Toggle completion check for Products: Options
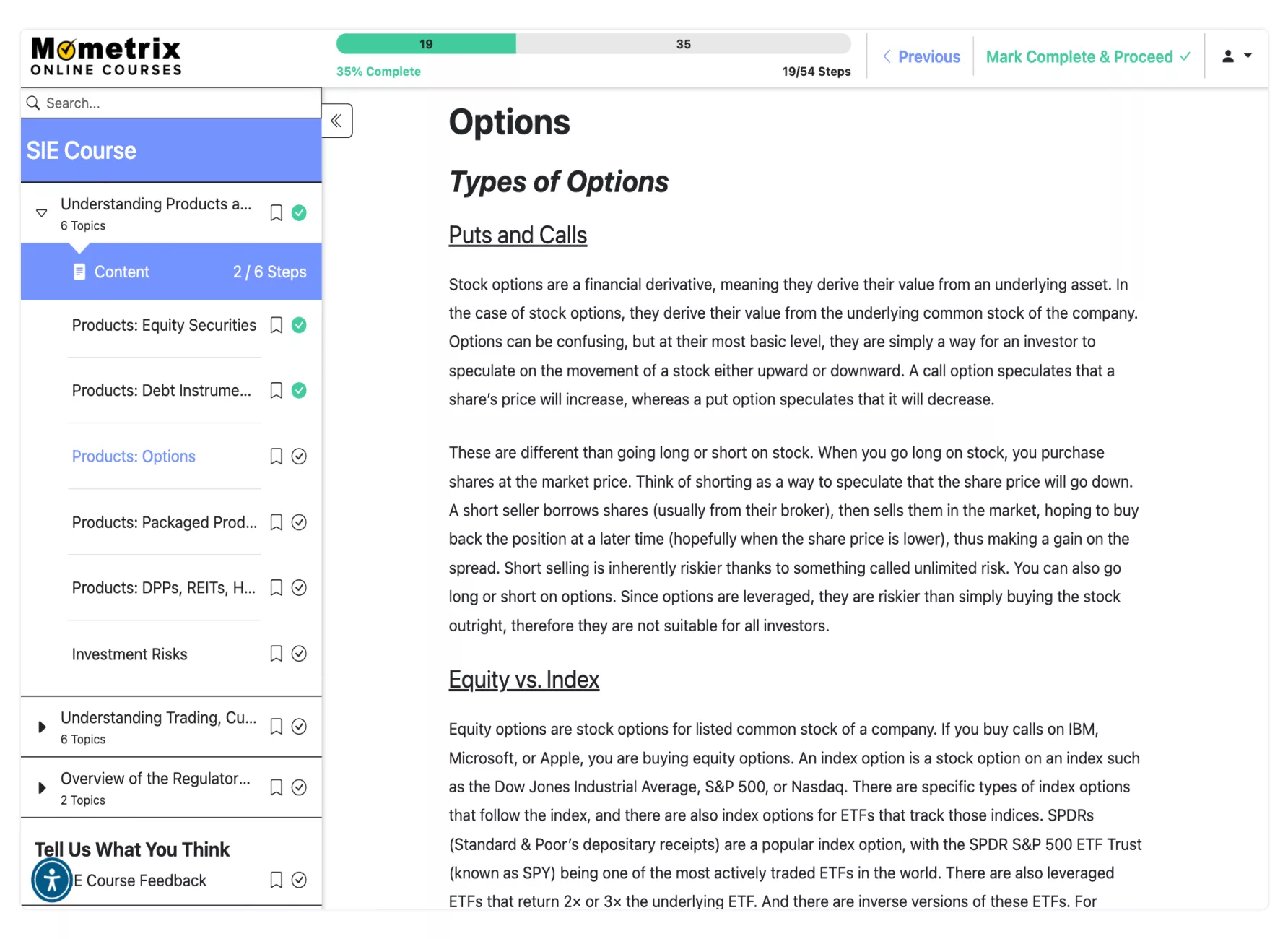The image size is (1288, 939). (299, 456)
